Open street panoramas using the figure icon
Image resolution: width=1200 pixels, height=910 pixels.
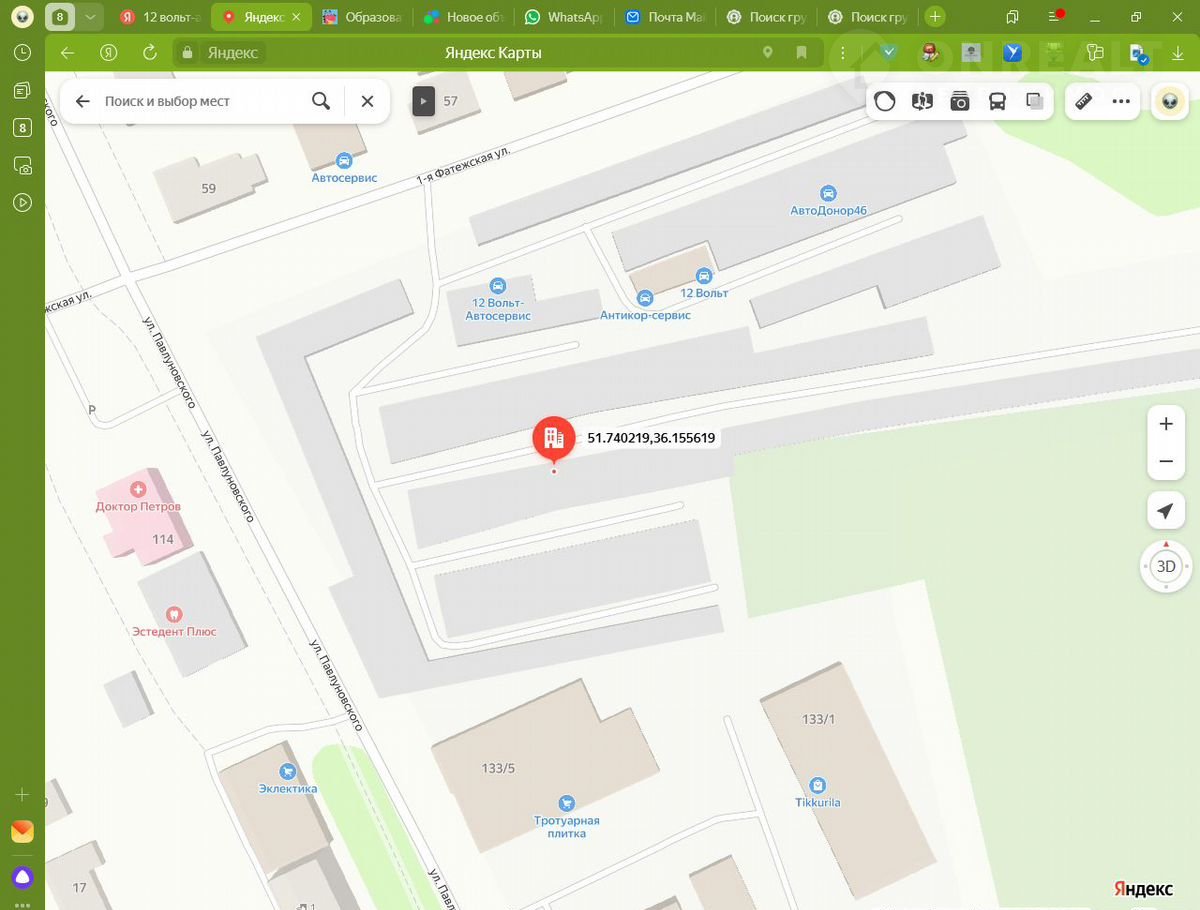(x=922, y=101)
